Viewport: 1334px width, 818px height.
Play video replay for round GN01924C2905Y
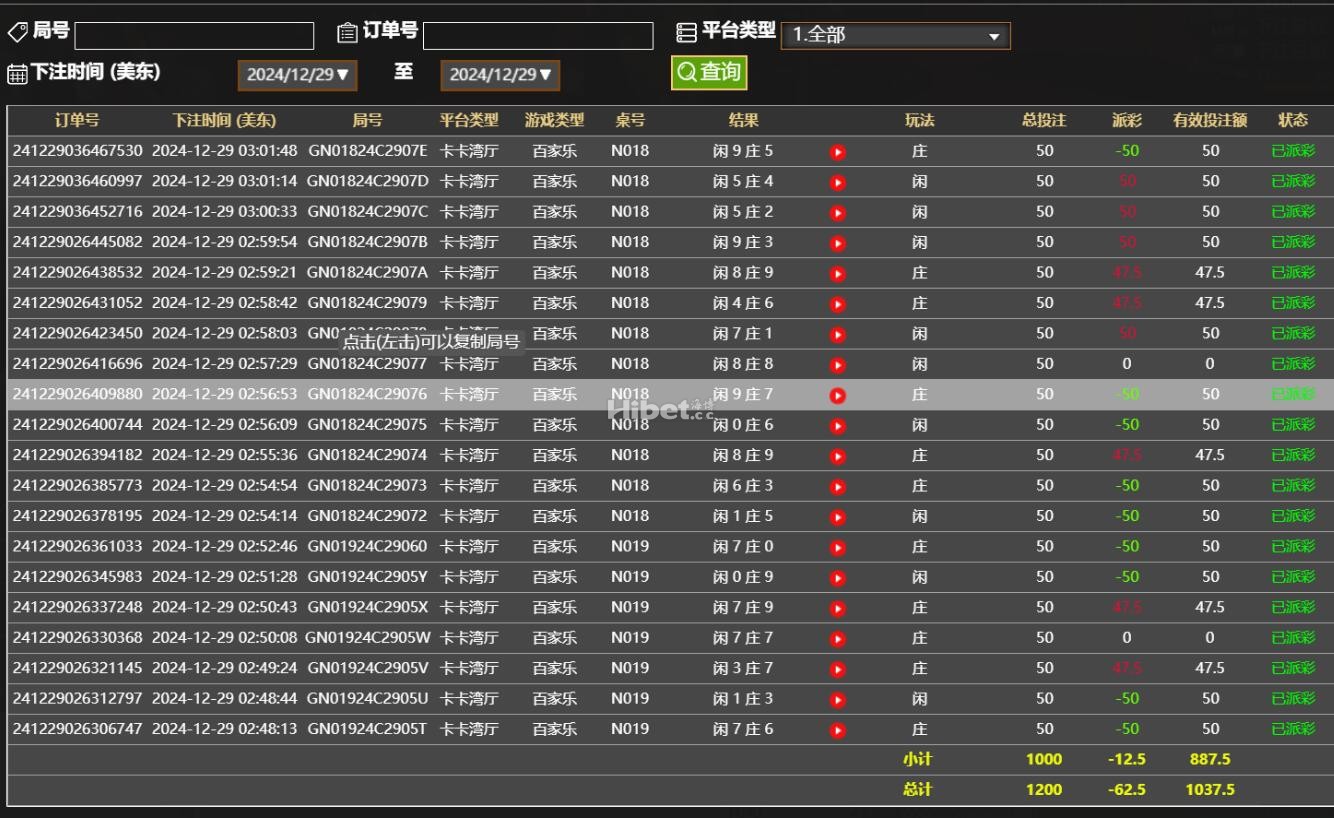tap(838, 577)
